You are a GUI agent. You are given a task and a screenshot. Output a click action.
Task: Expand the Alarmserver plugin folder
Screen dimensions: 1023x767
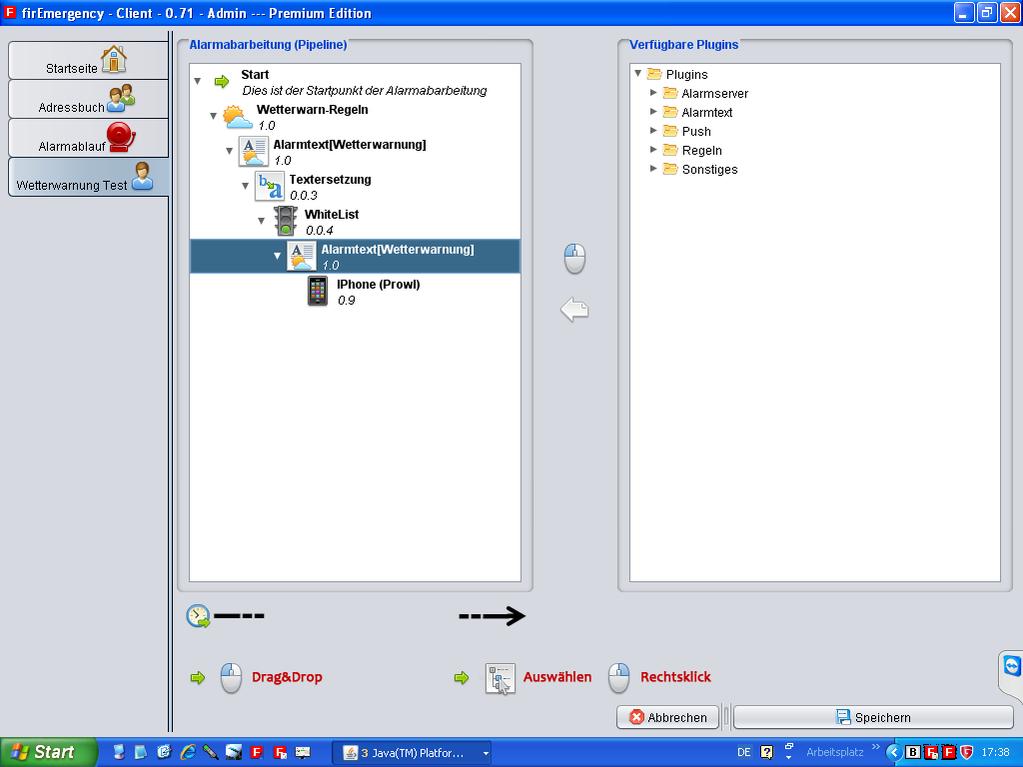tap(654, 93)
